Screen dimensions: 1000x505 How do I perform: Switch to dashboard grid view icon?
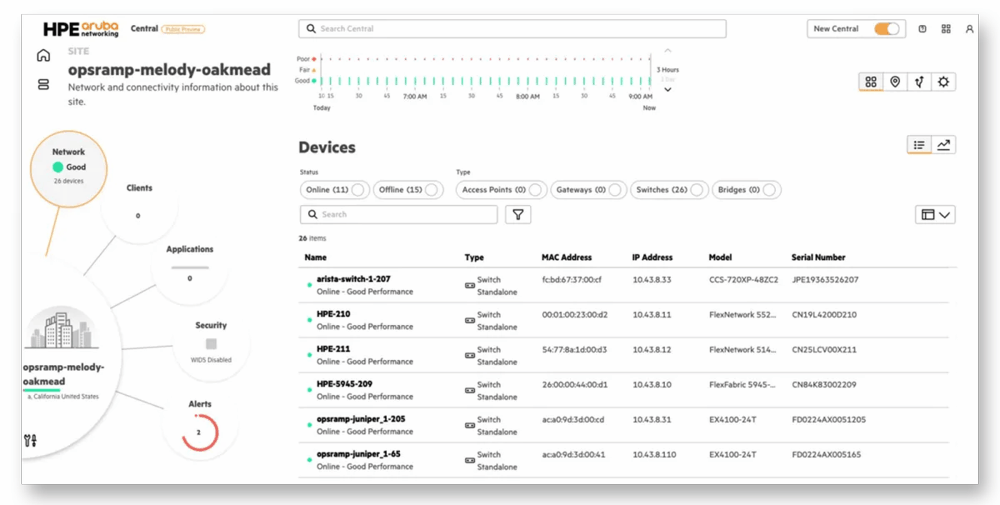pyautogui.click(x=871, y=82)
